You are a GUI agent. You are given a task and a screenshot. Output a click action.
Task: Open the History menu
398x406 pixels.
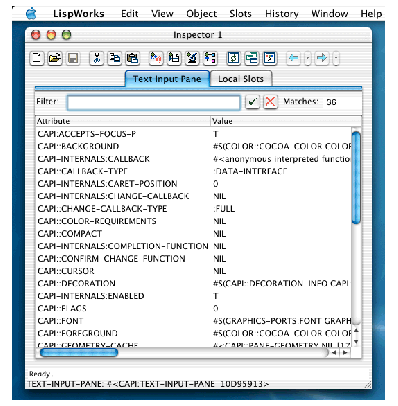[282, 14]
